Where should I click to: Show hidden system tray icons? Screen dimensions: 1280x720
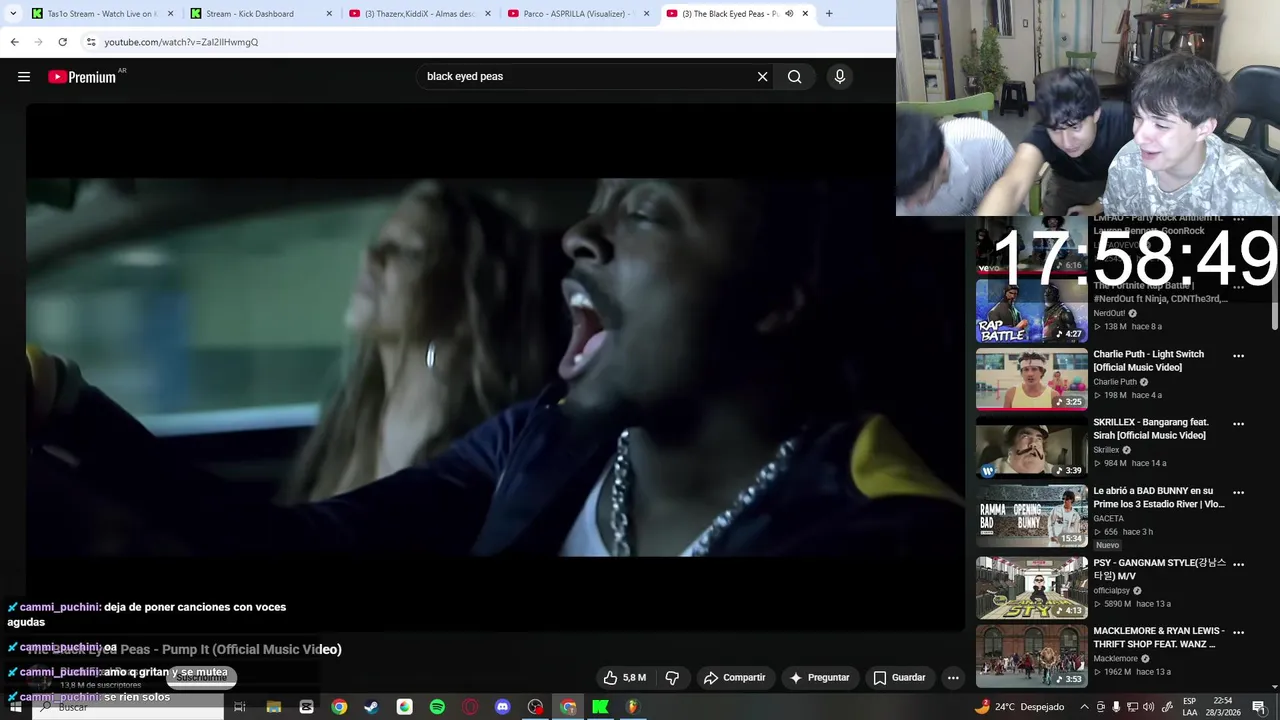click(x=1084, y=707)
